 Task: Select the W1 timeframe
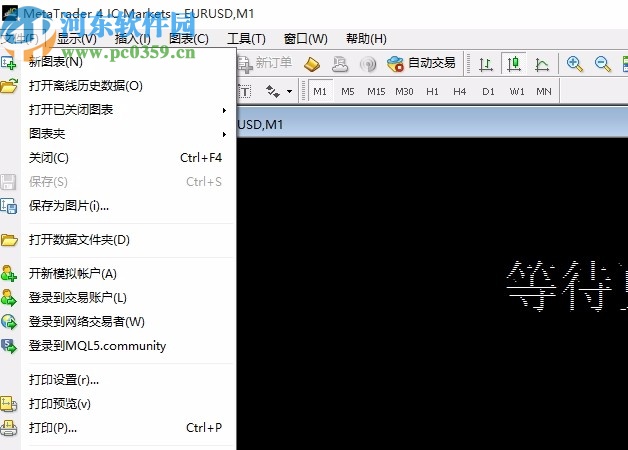click(517, 92)
